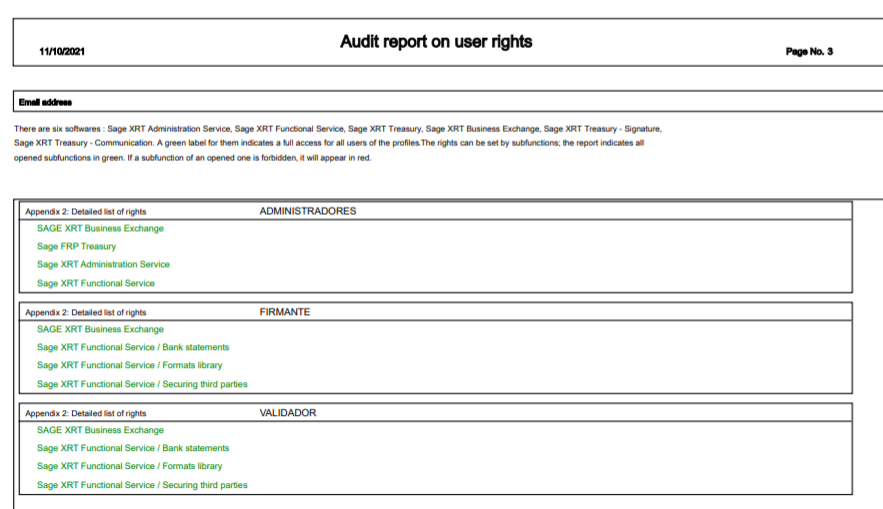Viewport: 883px width, 509px height.
Task: Select Formats library entry in VALIDADOR section
Action: click(x=130, y=467)
